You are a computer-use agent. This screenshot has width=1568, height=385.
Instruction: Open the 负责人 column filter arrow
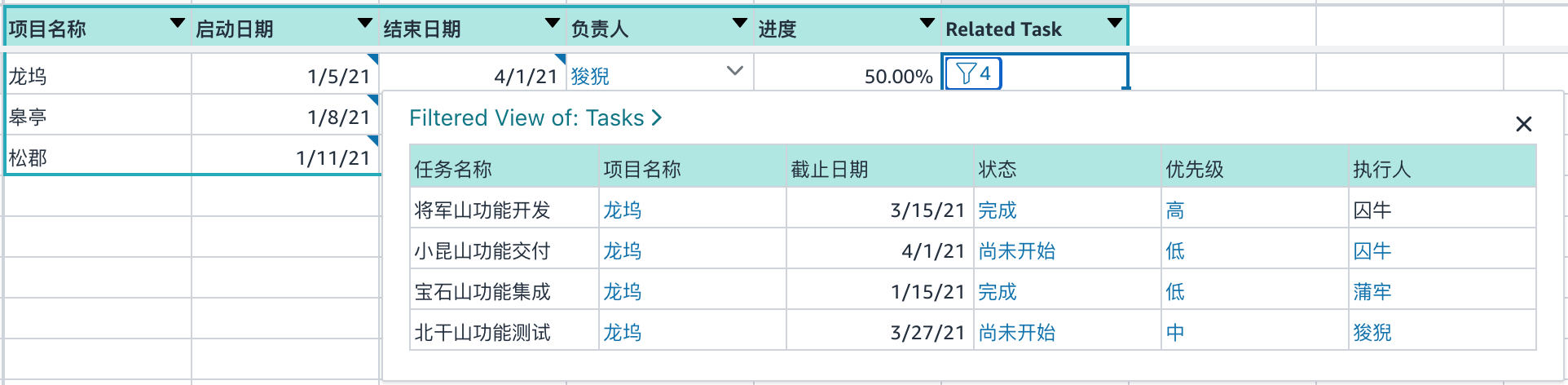click(740, 24)
